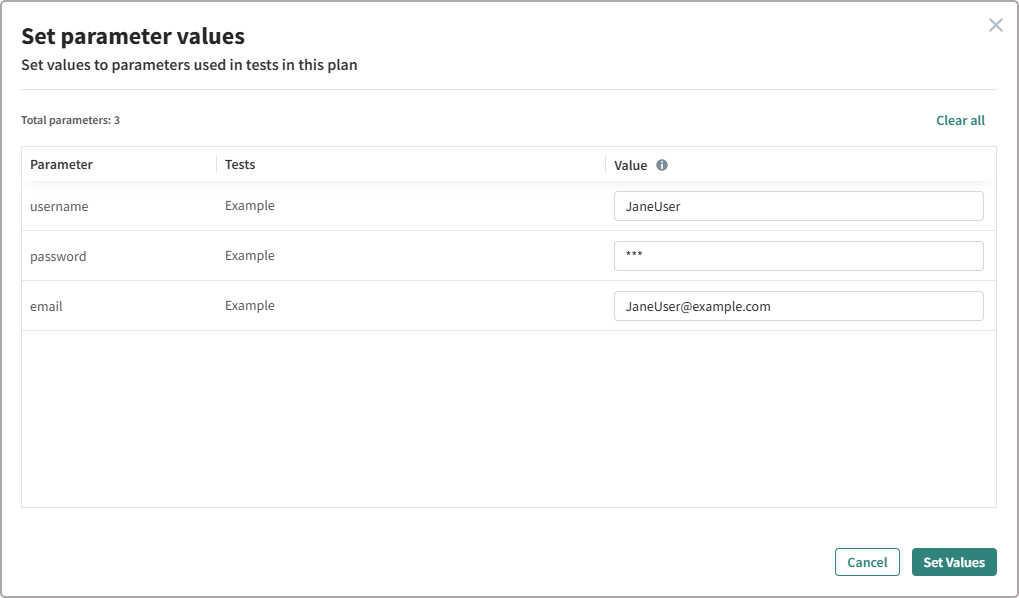The width and height of the screenshot is (1019, 598).
Task: Click the Tests column header
Action: 240,165
